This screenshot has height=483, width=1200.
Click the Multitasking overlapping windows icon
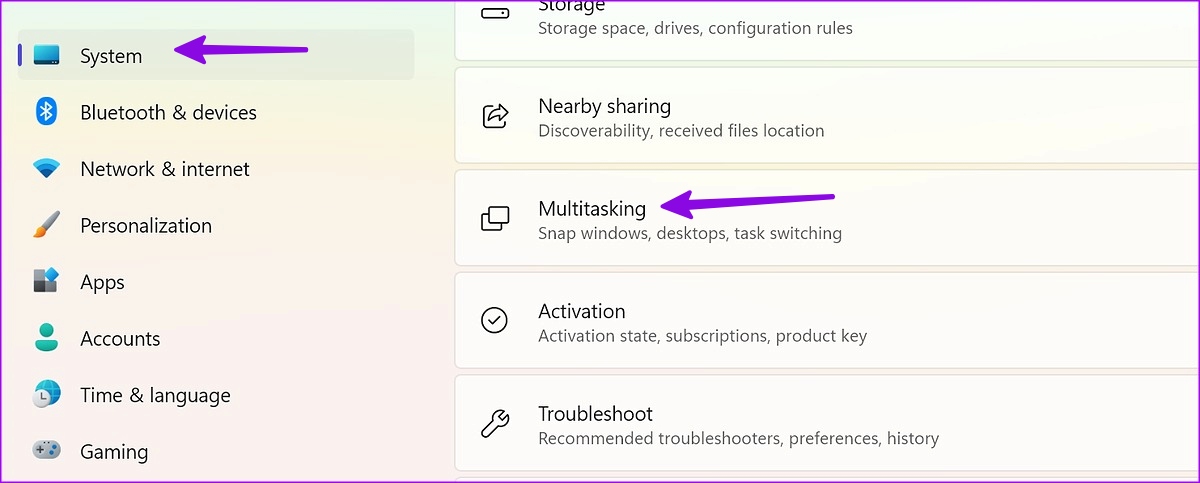[x=495, y=218]
